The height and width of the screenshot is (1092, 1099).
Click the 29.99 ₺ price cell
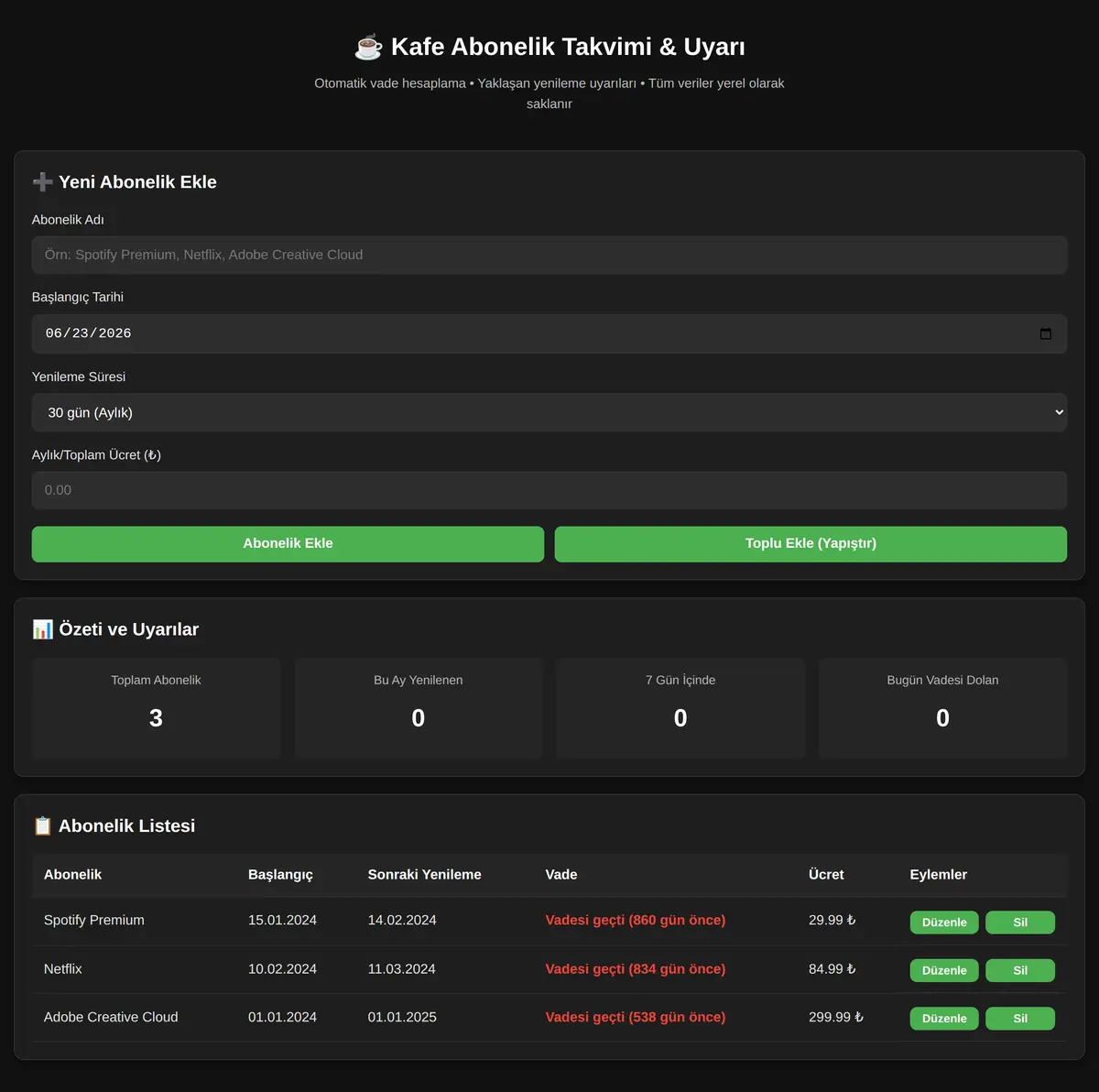tap(832, 920)
